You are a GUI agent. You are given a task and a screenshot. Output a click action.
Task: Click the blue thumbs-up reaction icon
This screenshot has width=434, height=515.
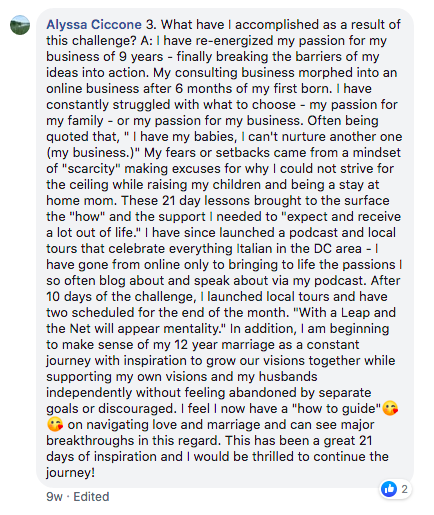(x=389, y=489)
